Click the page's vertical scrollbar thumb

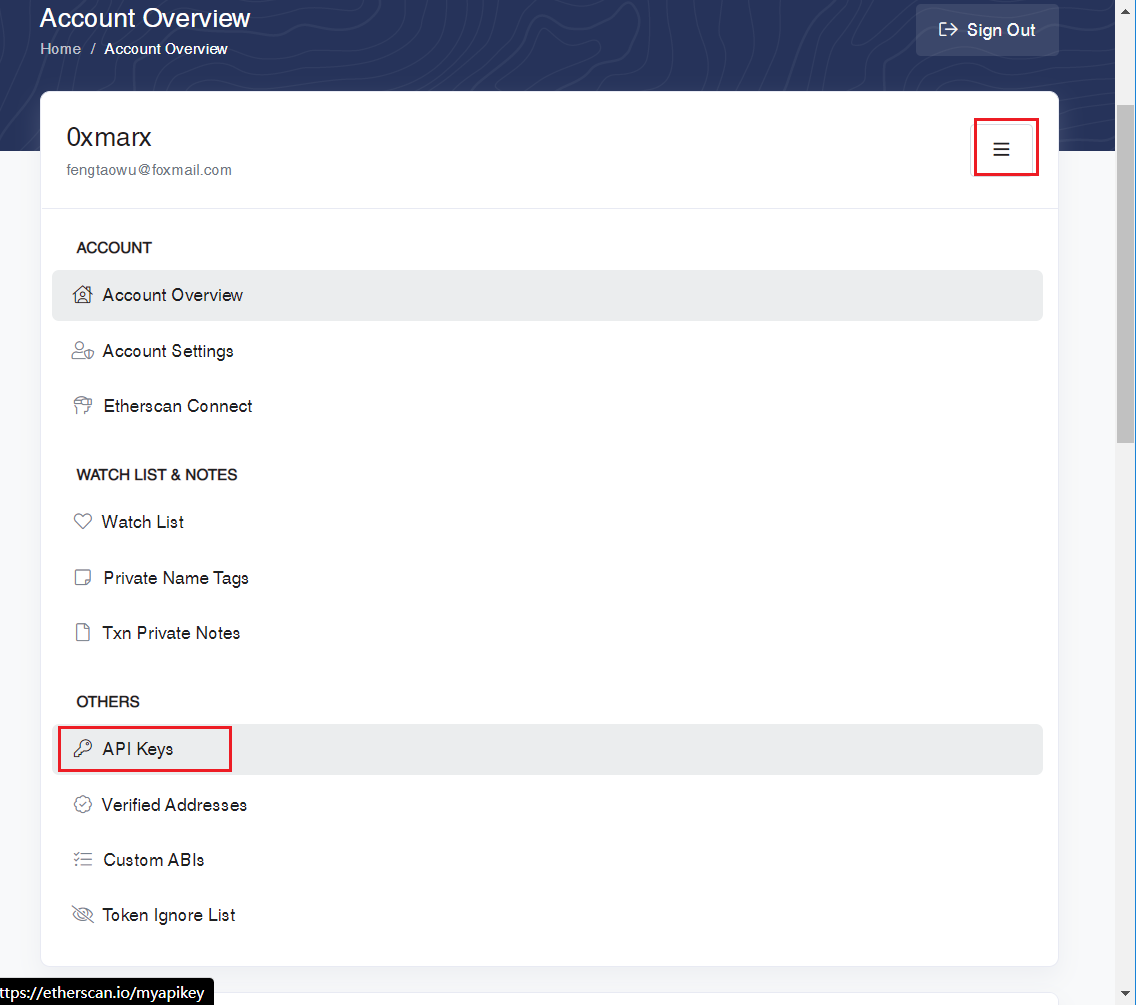tap(1125, 270)
